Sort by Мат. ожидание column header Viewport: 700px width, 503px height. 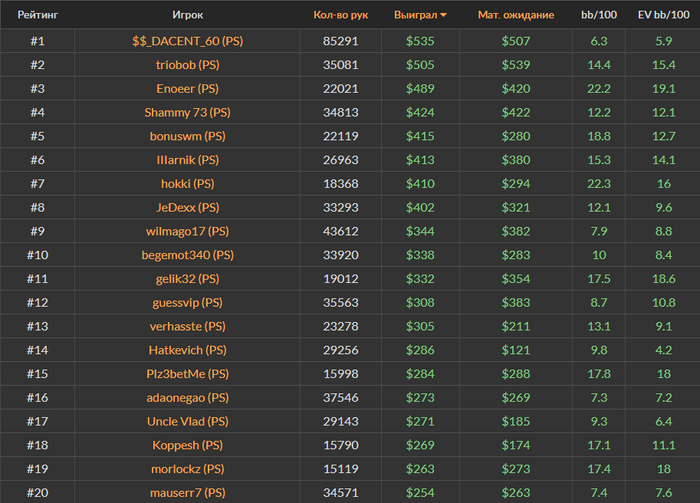[x=516, y=16]
